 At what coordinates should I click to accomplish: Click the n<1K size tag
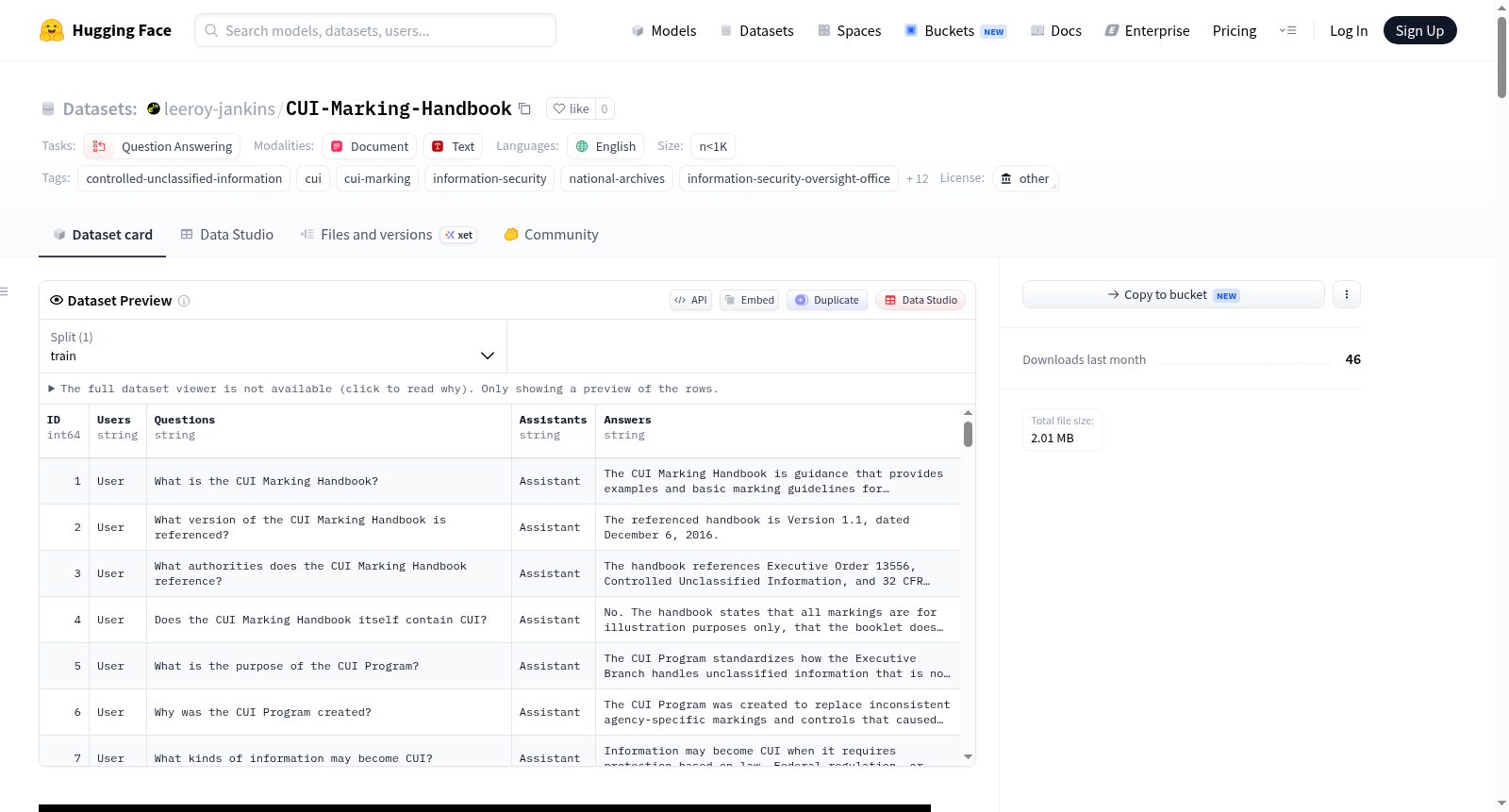[x=713, y=146]
